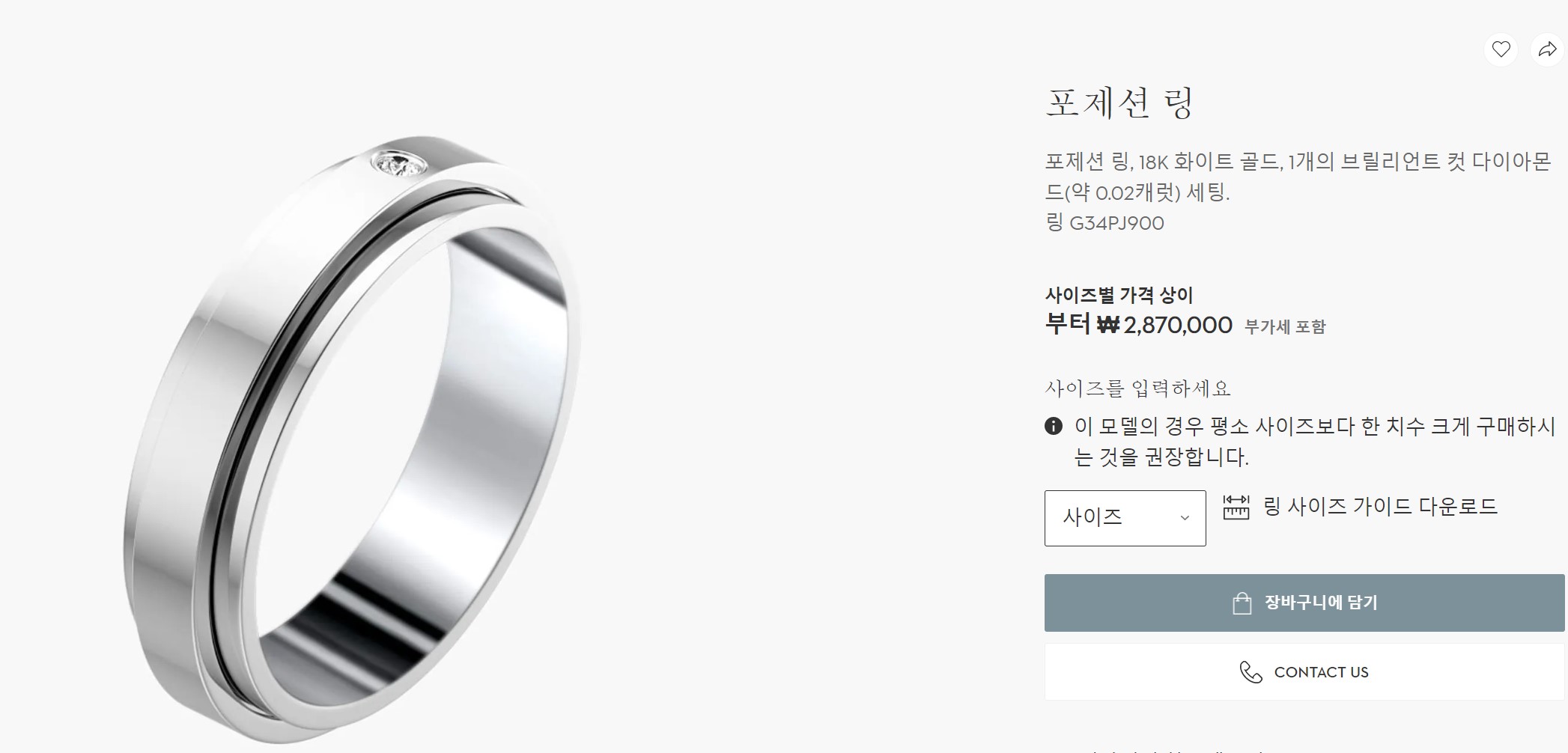1568x753 pixels.
Task: Click the 부가세 포함 tax note
Action: [1285, 327]
